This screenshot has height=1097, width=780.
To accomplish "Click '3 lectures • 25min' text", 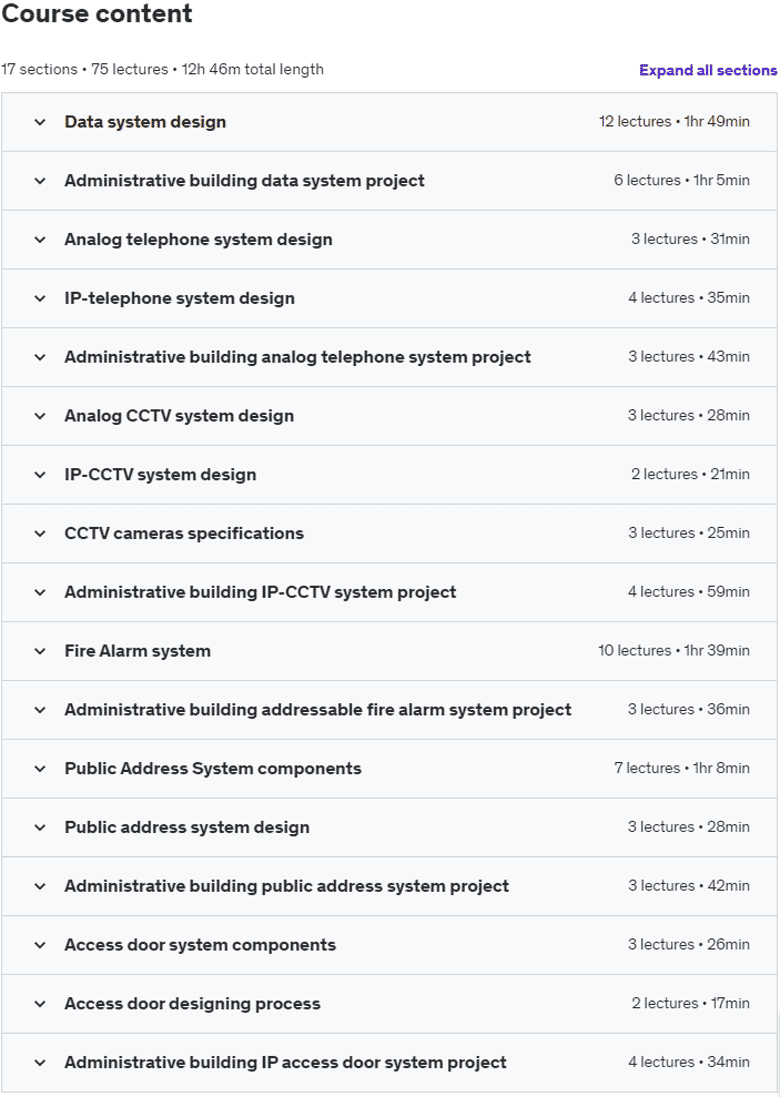I will (689, 532).
